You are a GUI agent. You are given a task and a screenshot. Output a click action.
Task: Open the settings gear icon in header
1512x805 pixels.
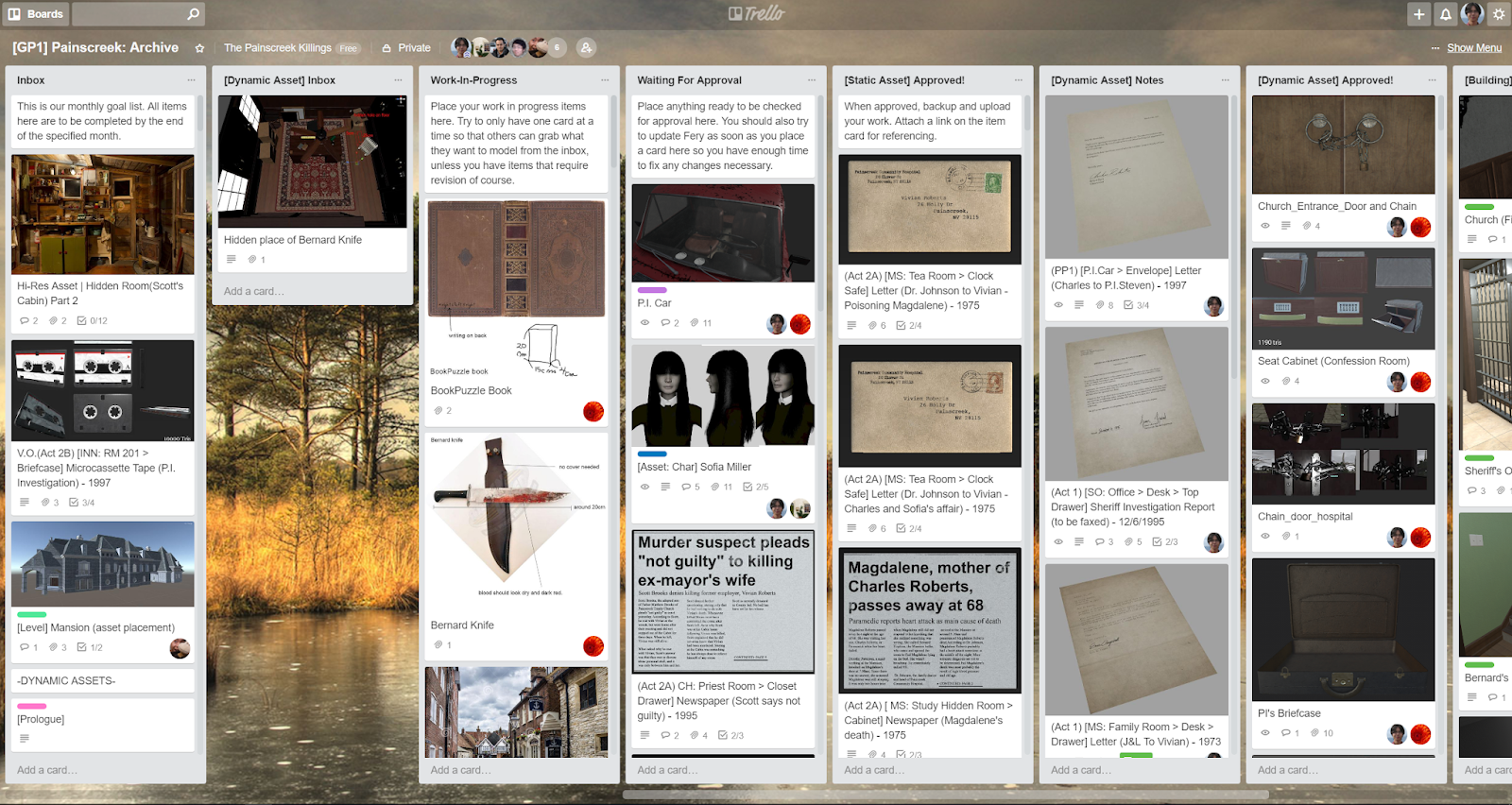[x=1499, y=14]
